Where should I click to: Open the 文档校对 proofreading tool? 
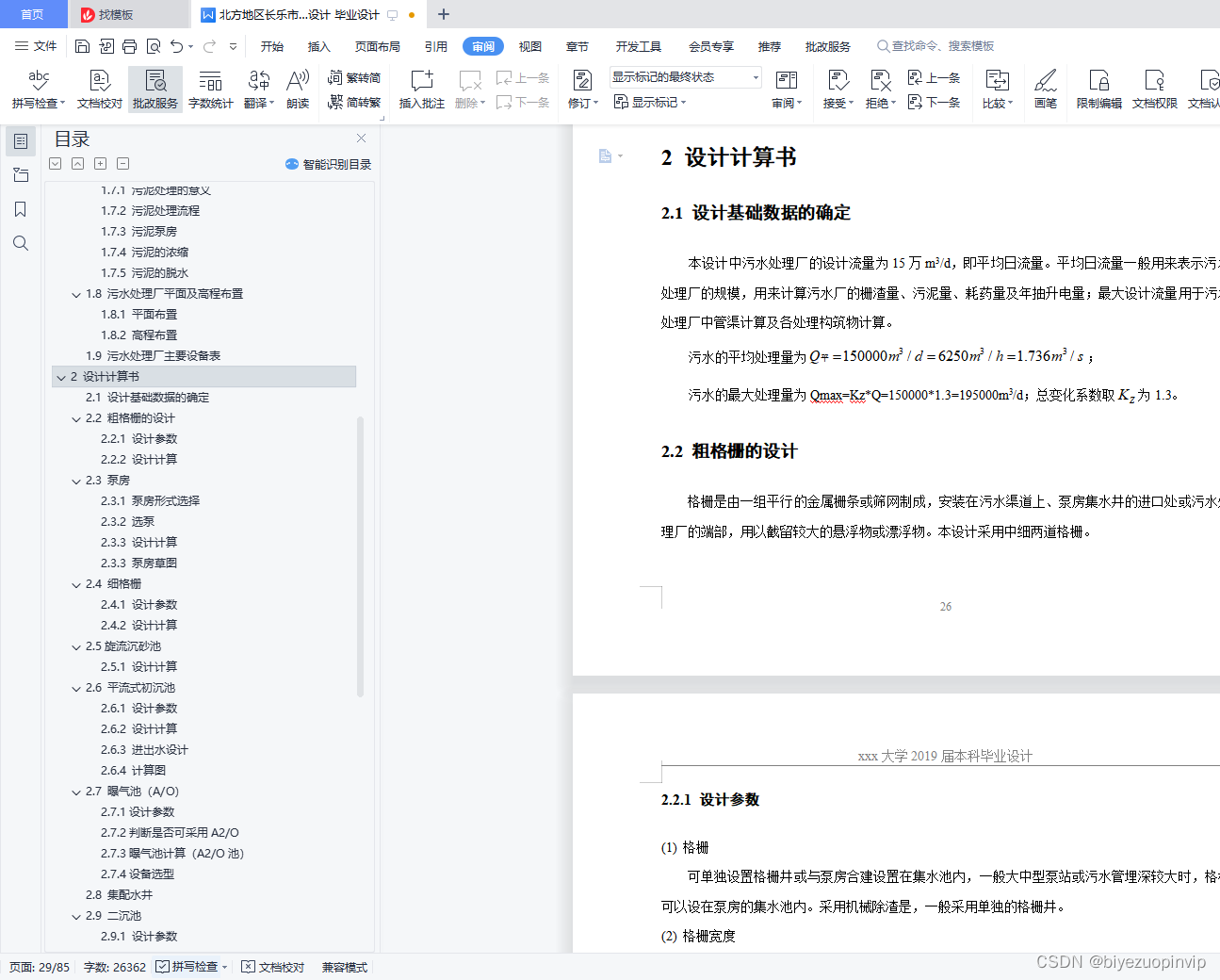pos(98,90)
